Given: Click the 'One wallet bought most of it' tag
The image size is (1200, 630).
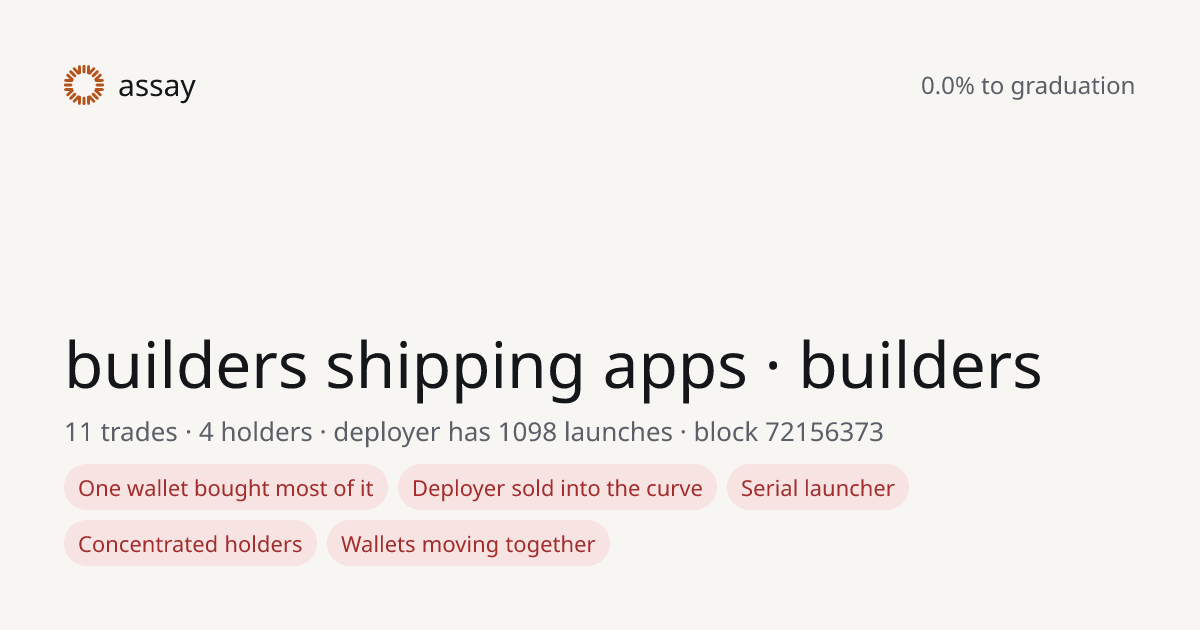Looking at the screenshot, I should (226, 488).
